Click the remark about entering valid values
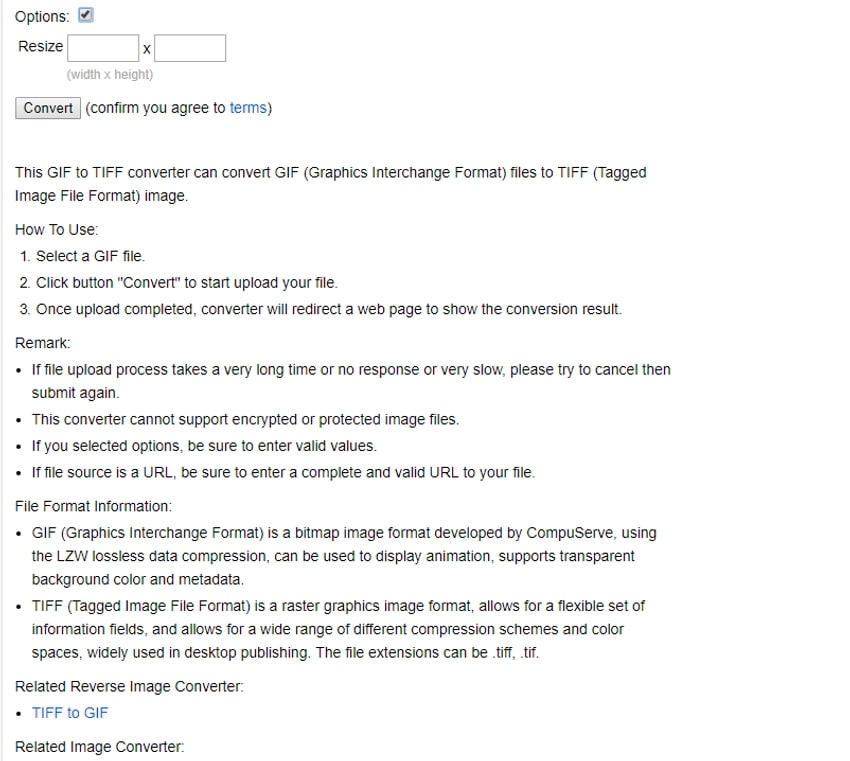Image resolution: width=850 pixels, height=761 pixels. coord(204,446)
